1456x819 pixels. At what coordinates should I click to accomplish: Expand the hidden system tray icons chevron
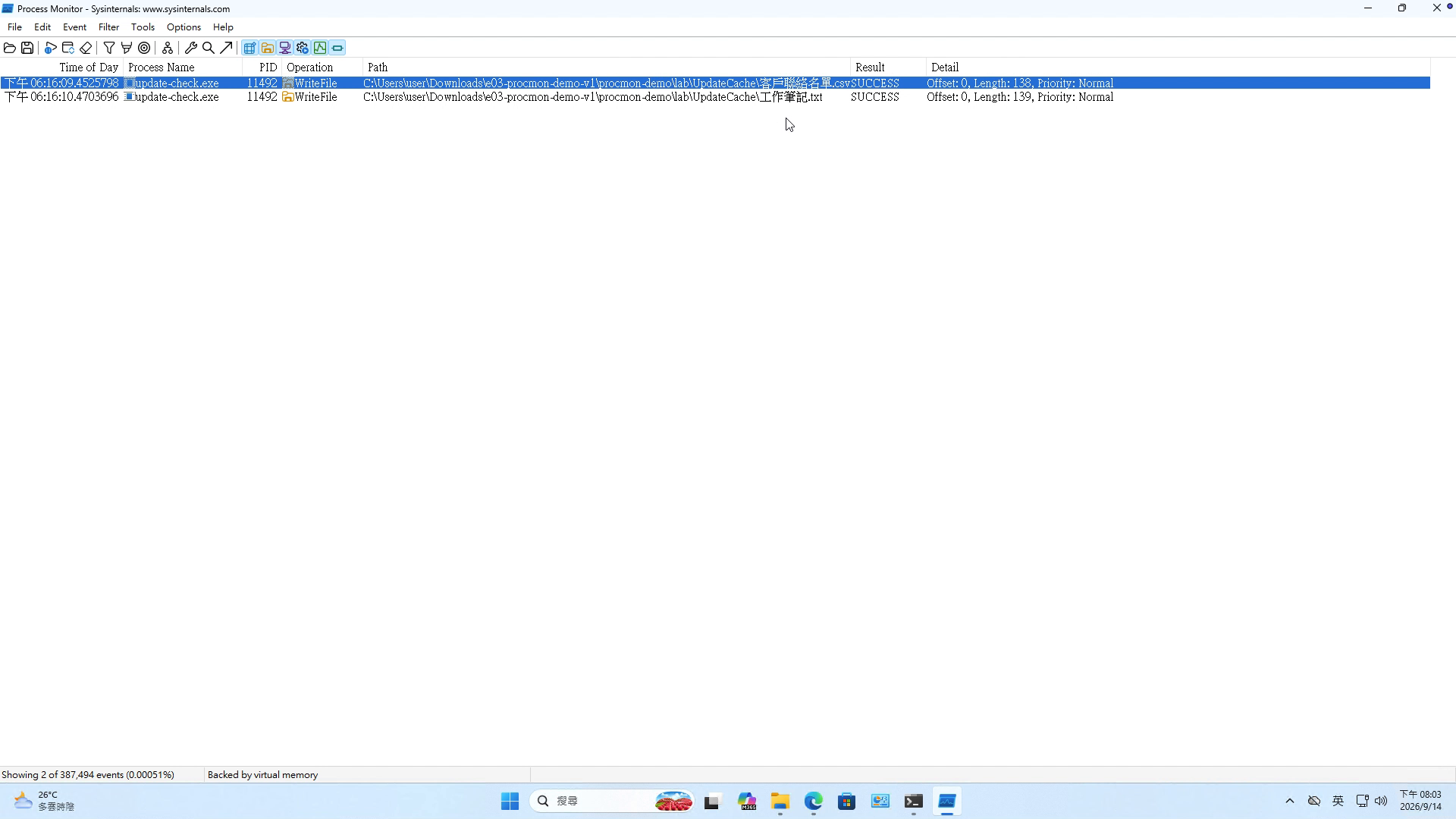(x=1290, y=802)
